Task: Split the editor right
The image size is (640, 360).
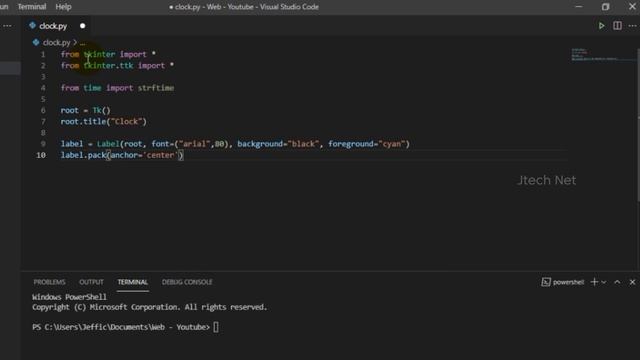Action: (x=617, y=26)
